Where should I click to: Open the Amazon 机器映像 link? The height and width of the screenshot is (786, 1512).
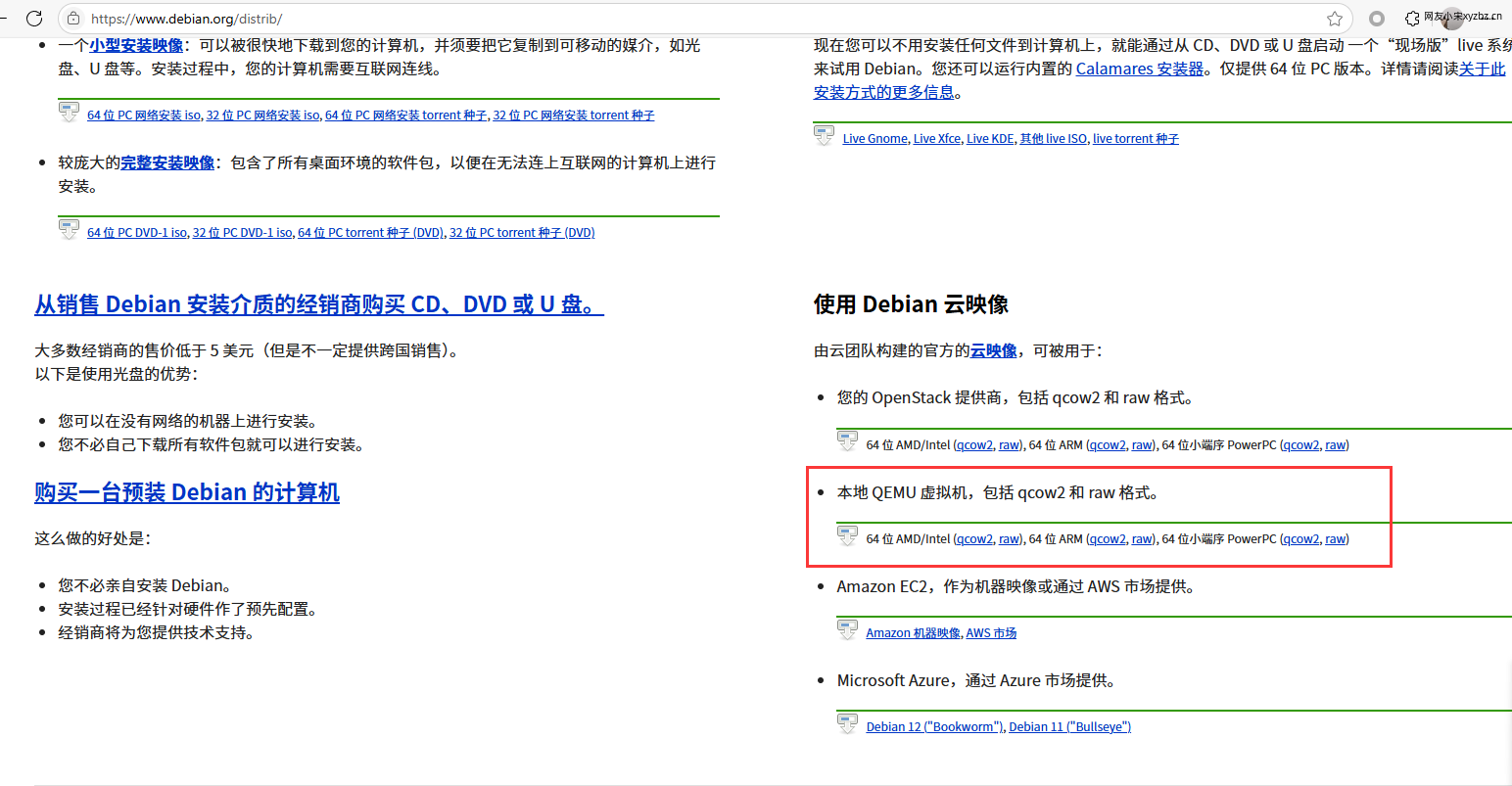point(914,633)
